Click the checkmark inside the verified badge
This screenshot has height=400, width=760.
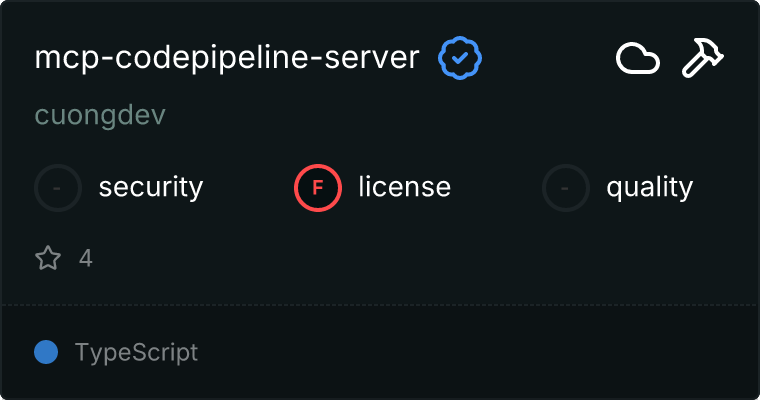460,59
